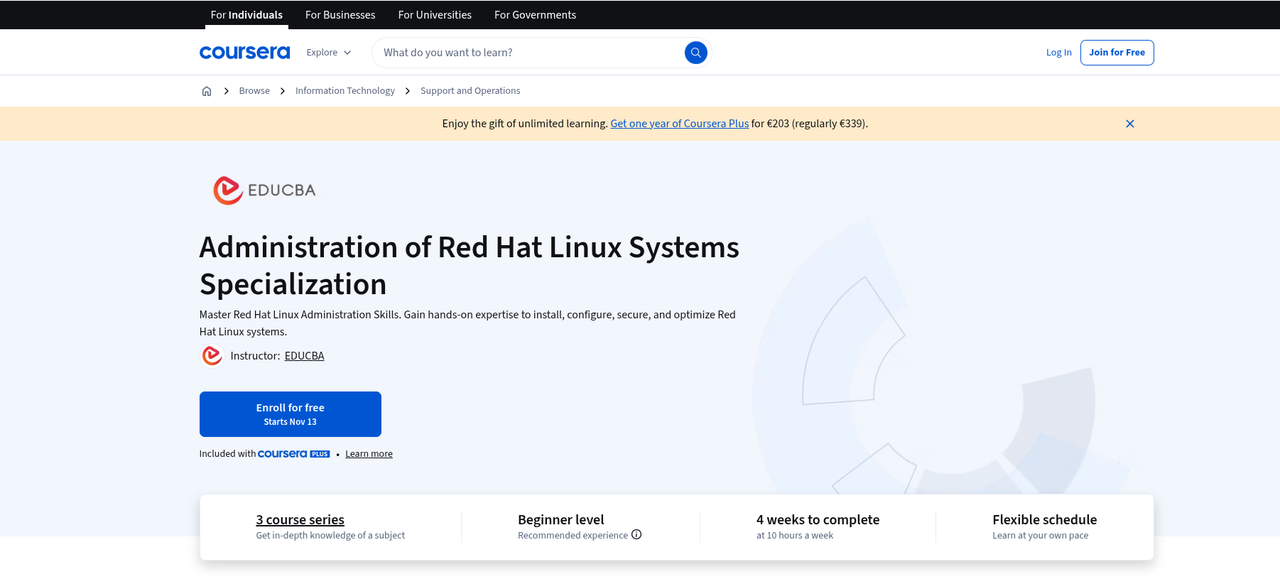Click the blue search magnifier button
This screenshot has height=577, width=1280.
coord(696,52)
